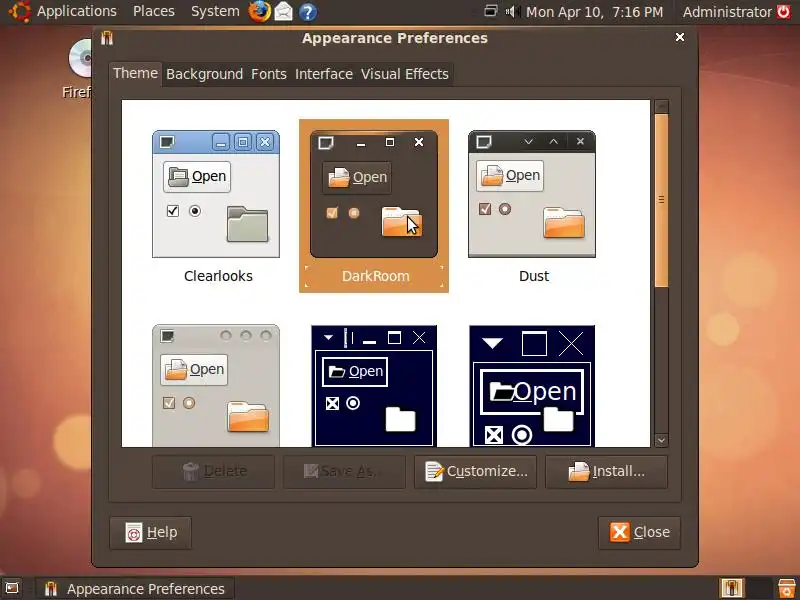Click Appearance Preferences in the taskbar
This screenshot has width=800, height=600.
[x=135, y=589]
